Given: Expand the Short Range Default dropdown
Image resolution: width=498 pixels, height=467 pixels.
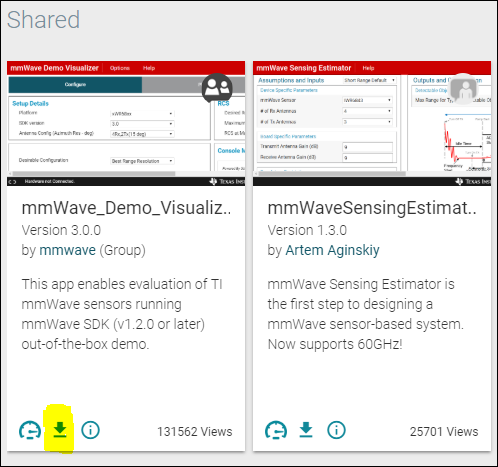Looking at the screenshot, I should (370, 80).
